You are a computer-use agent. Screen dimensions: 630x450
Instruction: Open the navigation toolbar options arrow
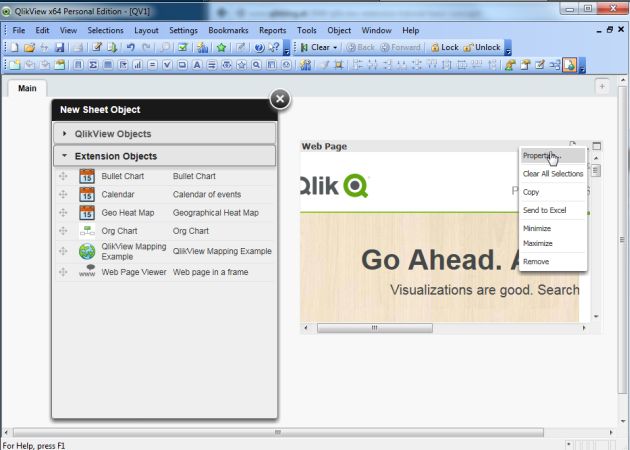pos(508,48)
